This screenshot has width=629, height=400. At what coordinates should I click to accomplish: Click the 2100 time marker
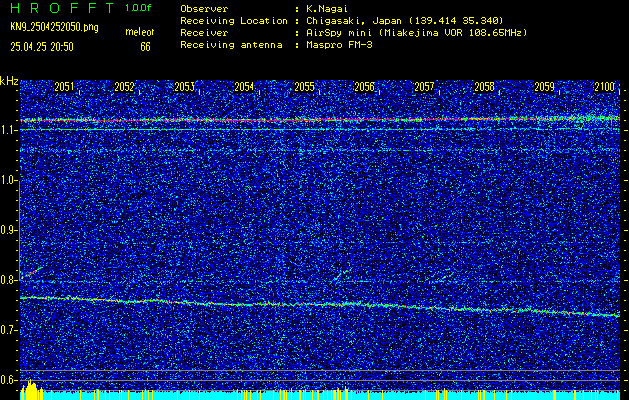(605, 87)
